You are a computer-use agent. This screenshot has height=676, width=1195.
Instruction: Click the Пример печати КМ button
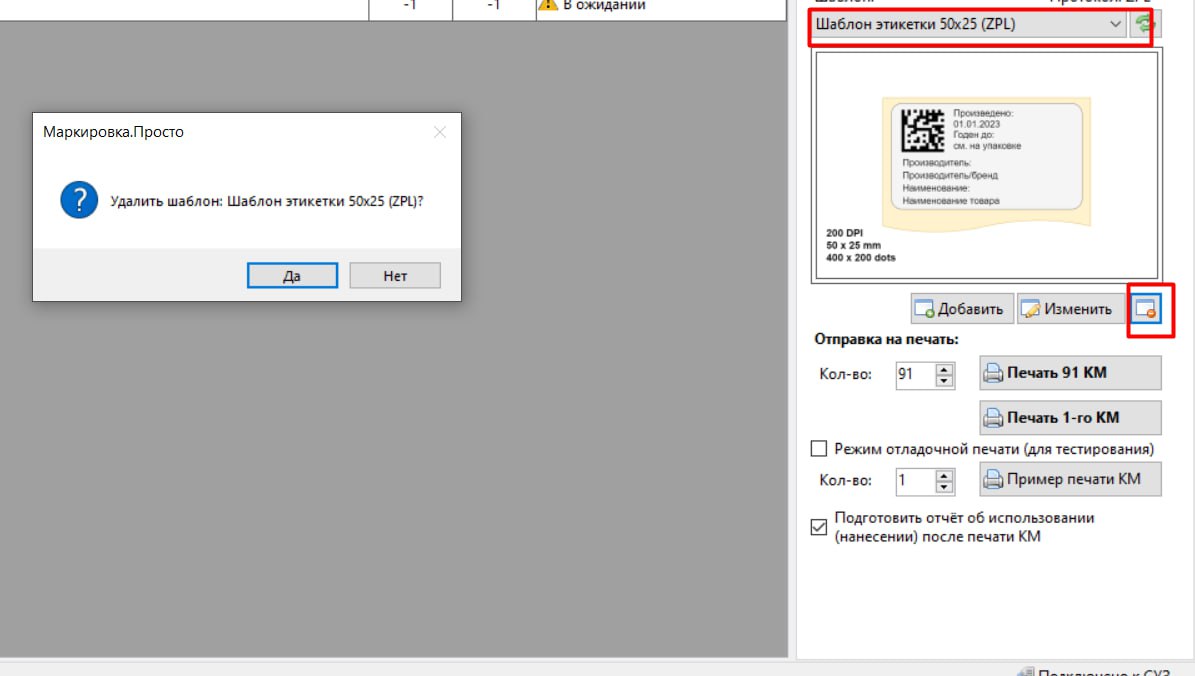1070,480
